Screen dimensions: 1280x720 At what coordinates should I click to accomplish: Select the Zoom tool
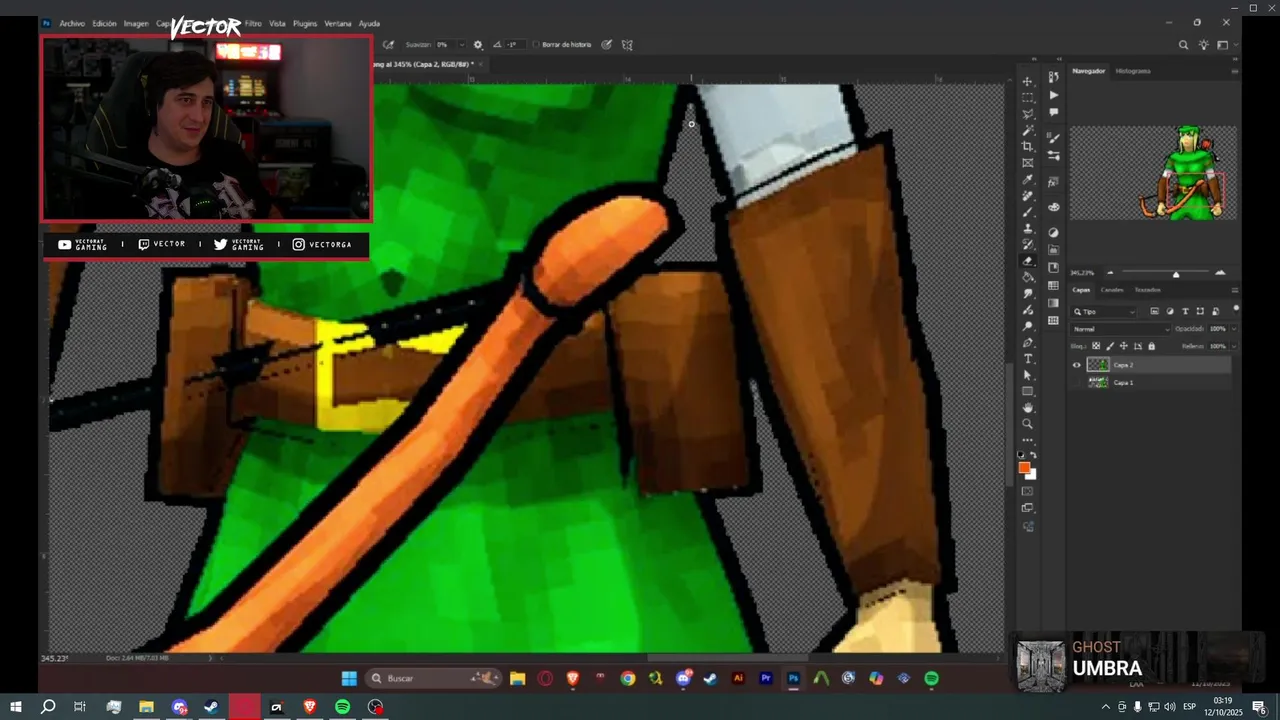1027,424
